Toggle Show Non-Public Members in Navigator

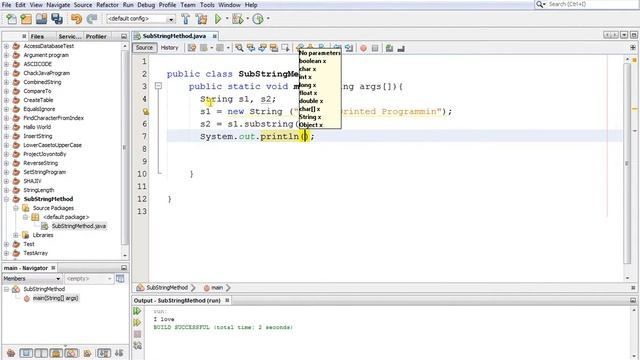(56, 353)
